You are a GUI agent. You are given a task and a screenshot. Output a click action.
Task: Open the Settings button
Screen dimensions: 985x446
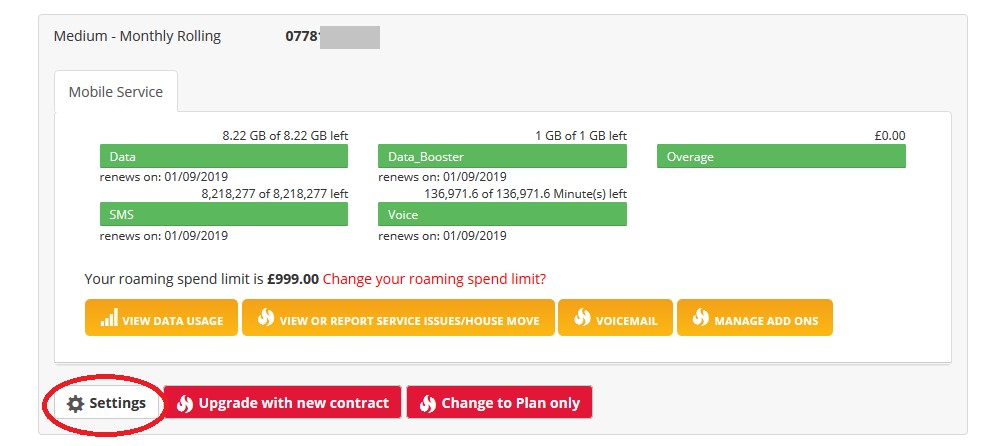104,404
